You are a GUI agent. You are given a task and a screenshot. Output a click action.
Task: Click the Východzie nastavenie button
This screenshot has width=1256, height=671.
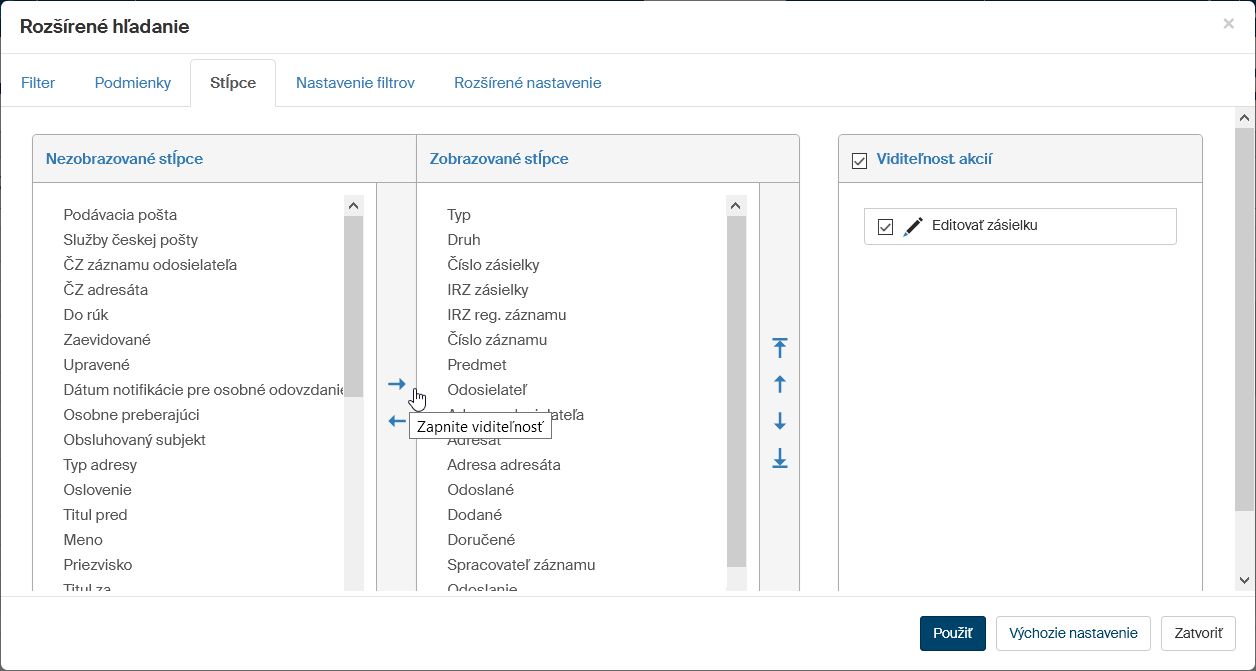point(1073,633)
